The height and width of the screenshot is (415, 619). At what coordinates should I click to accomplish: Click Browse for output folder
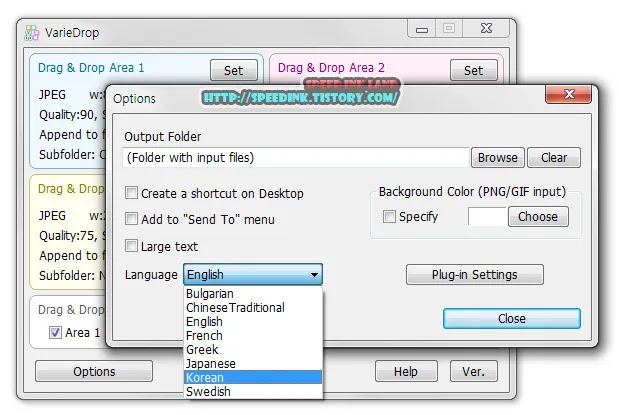(x=497, y=158)
